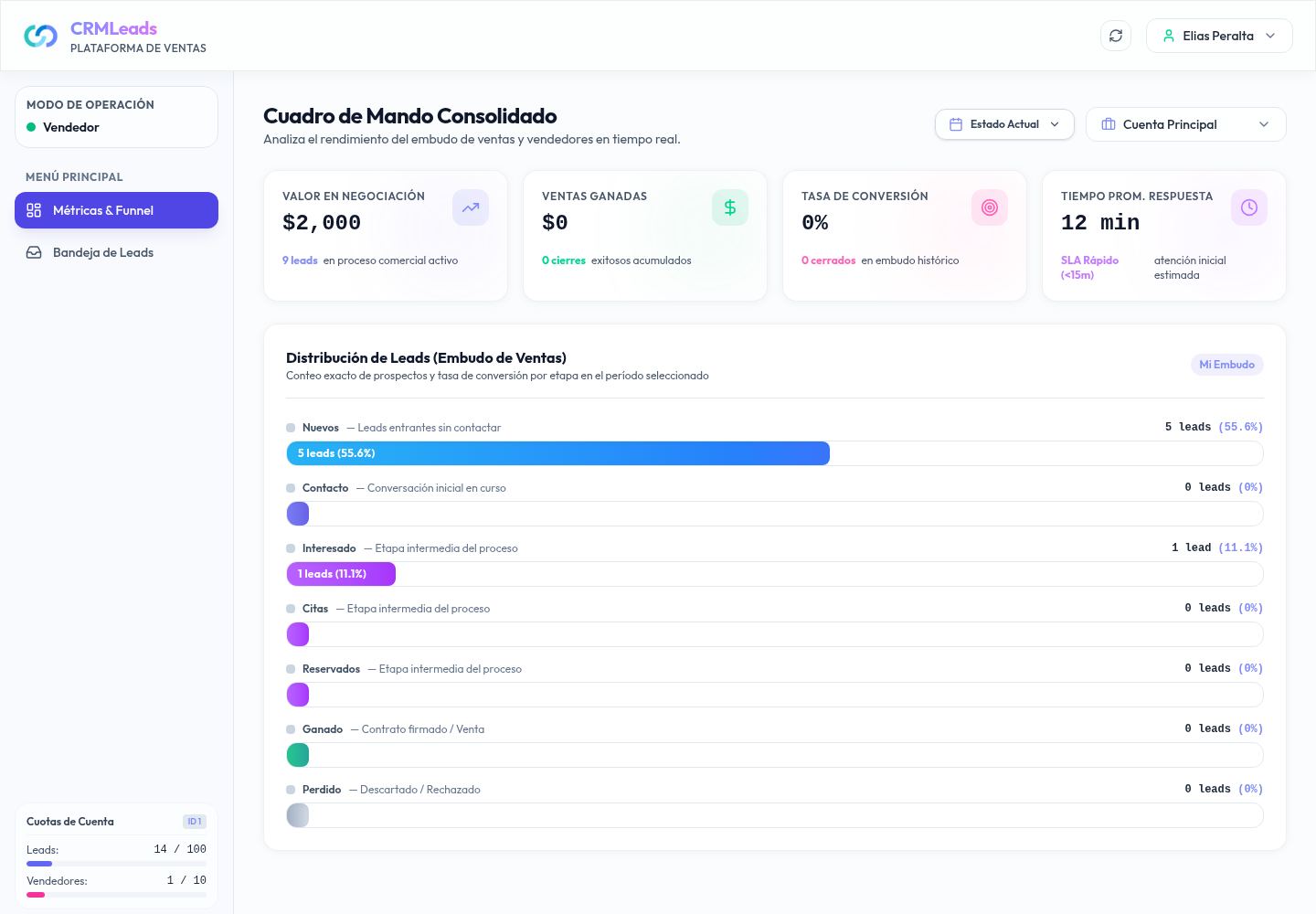The image size is (1316, 914).
Task: Click the target icon on Tasa de Conversión card
Action: pyautogui.click(x=990, y=207)
